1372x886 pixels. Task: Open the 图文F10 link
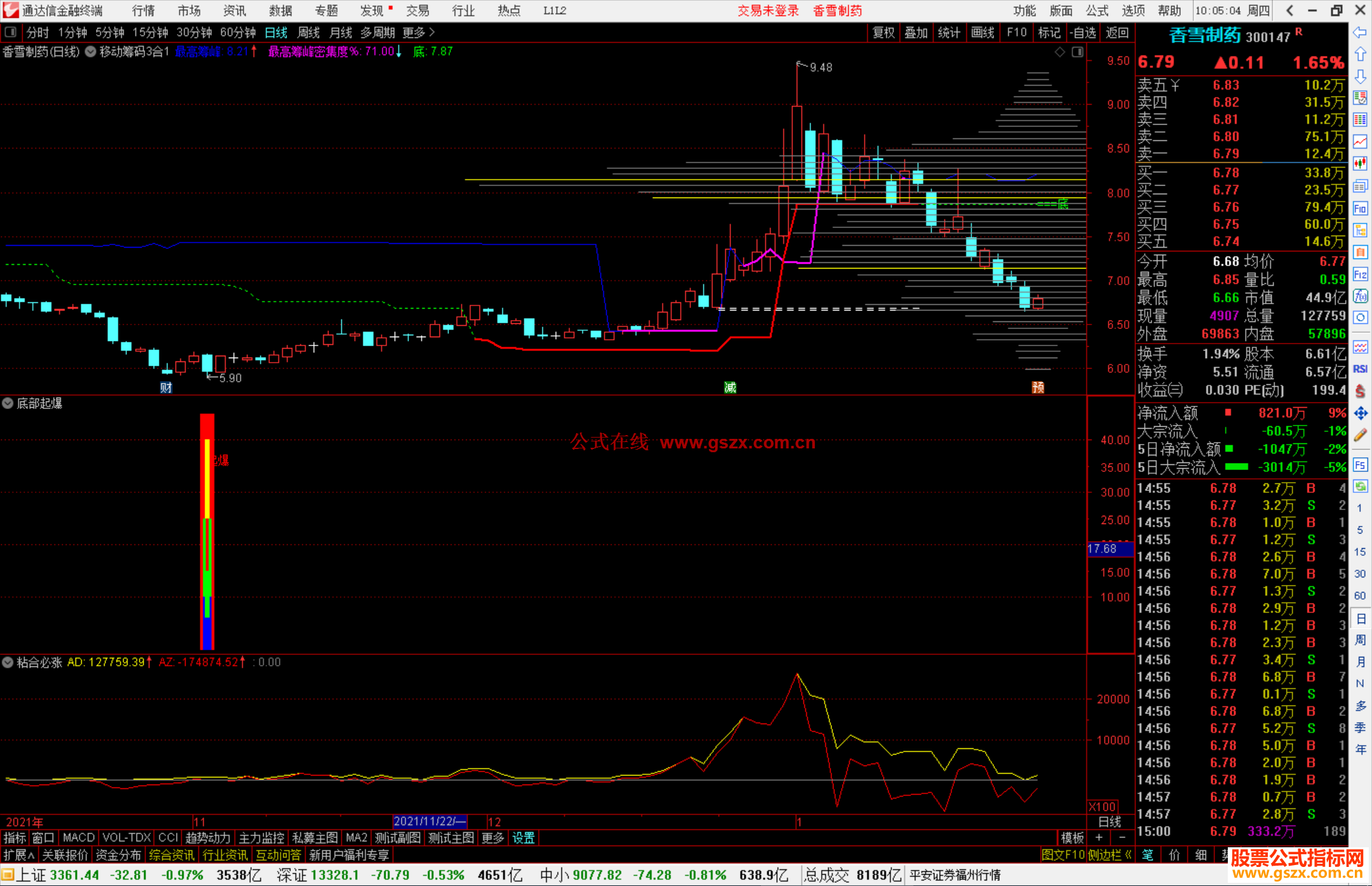click(x=1063, y=855)
